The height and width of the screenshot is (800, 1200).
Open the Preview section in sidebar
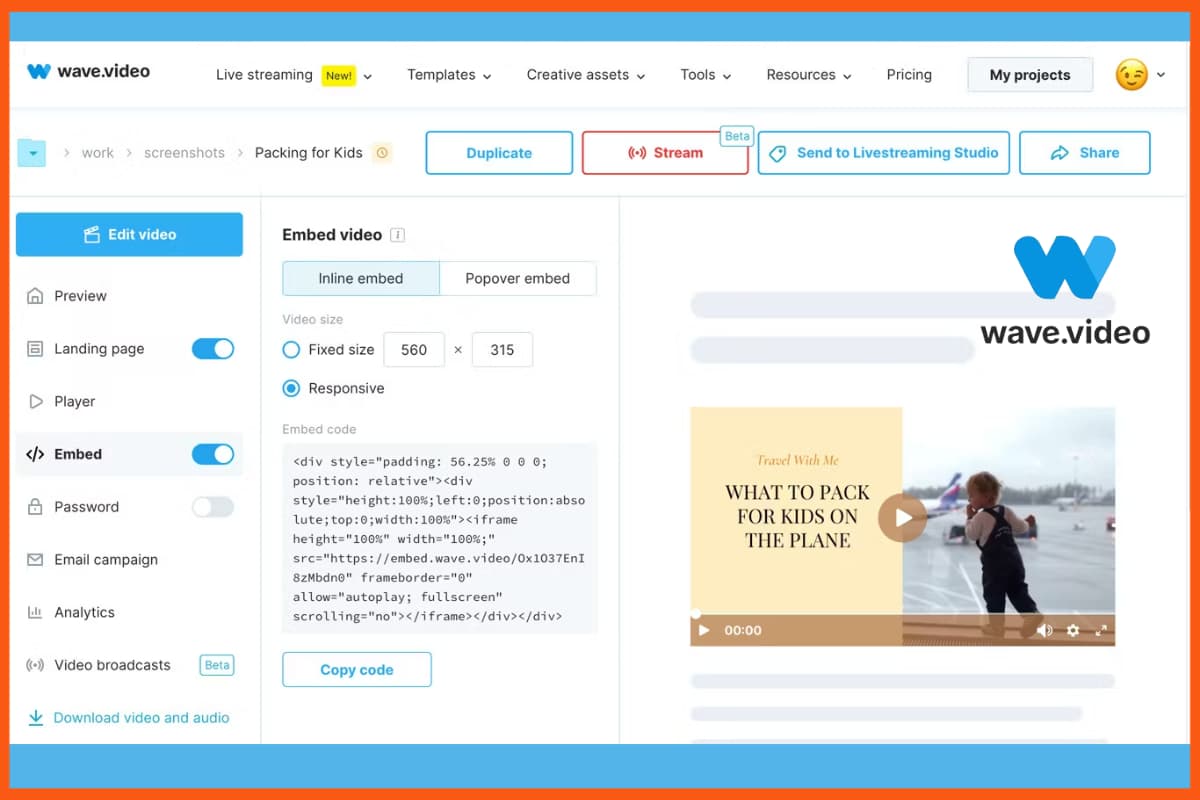coord(80,295)
